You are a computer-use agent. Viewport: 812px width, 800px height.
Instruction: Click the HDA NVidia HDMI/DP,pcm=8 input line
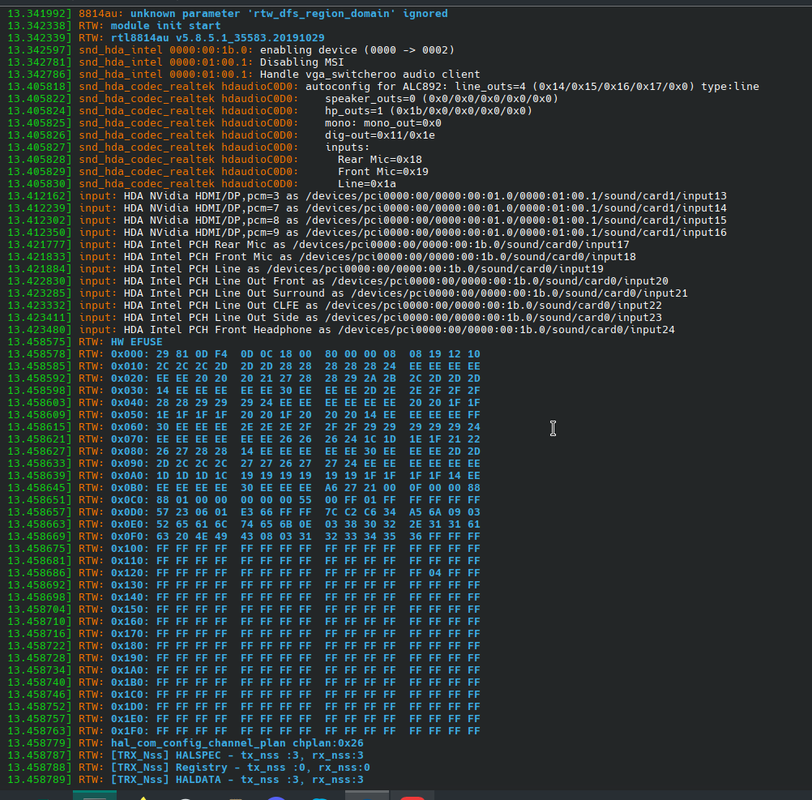coord(367,221)
